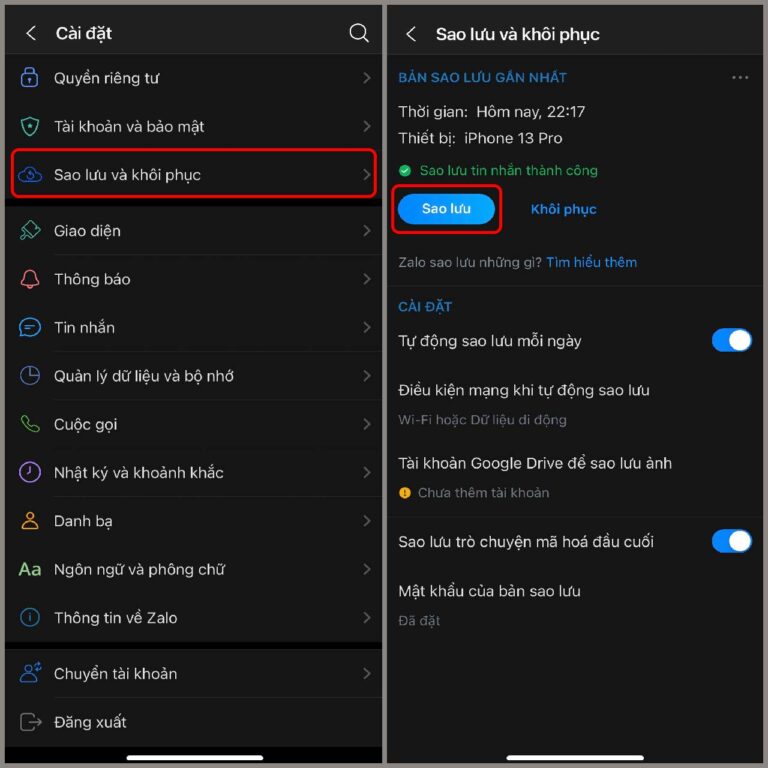Tap the bell icon for Thông báo
Screen dimensions: 768x768
click(x=29, y=279)
